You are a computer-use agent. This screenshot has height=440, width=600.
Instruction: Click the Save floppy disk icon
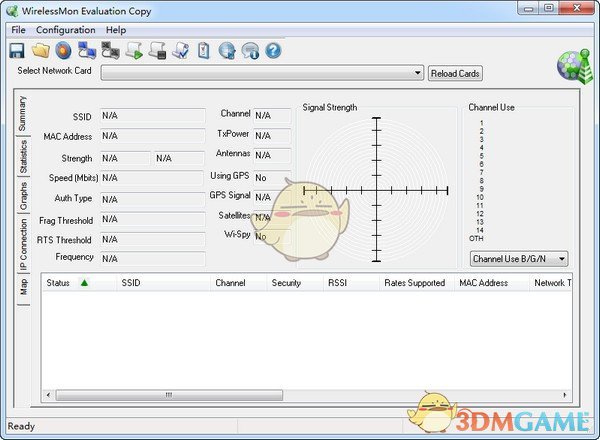coord(17,51)
